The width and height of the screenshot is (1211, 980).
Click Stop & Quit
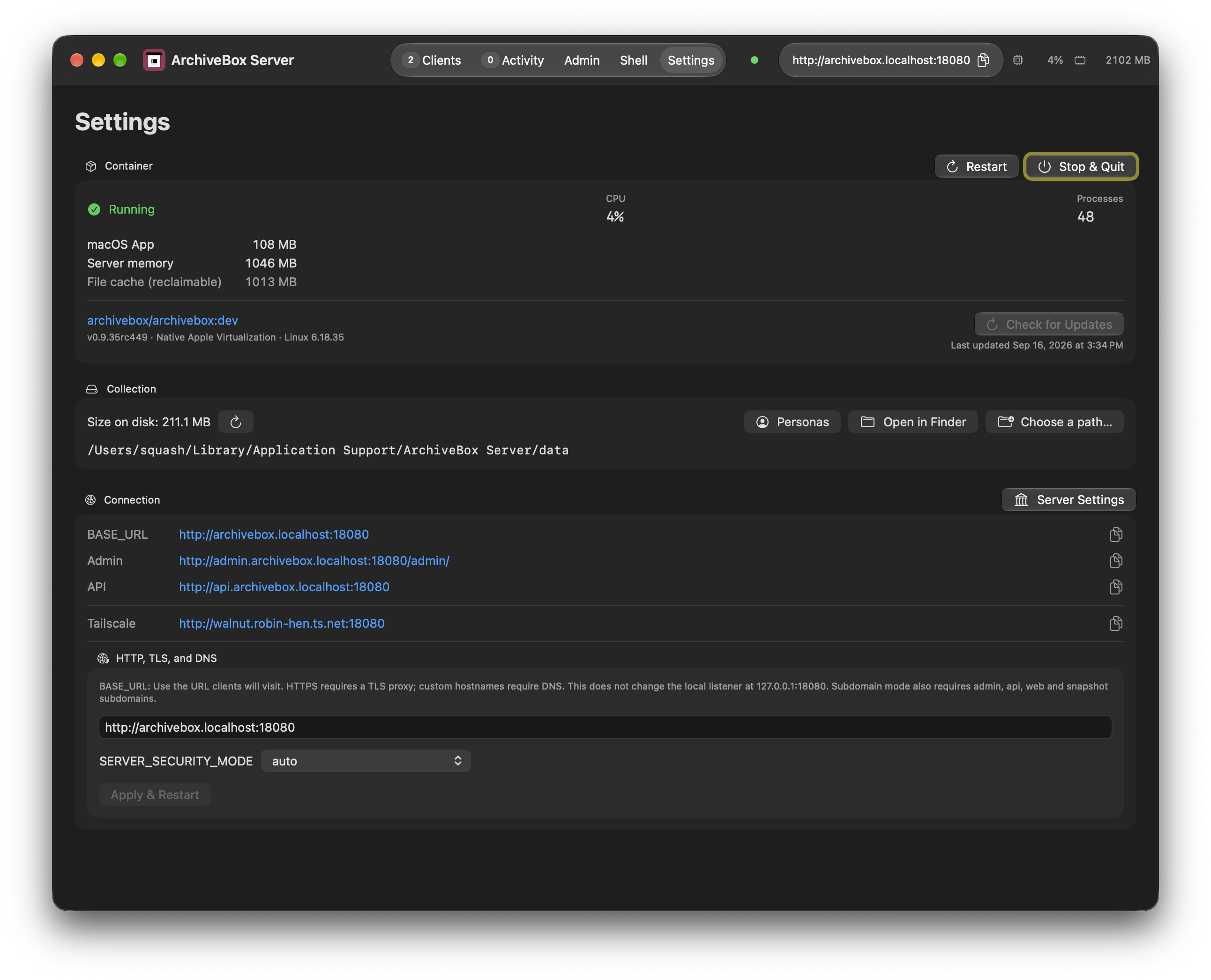tap(1081, 166)
